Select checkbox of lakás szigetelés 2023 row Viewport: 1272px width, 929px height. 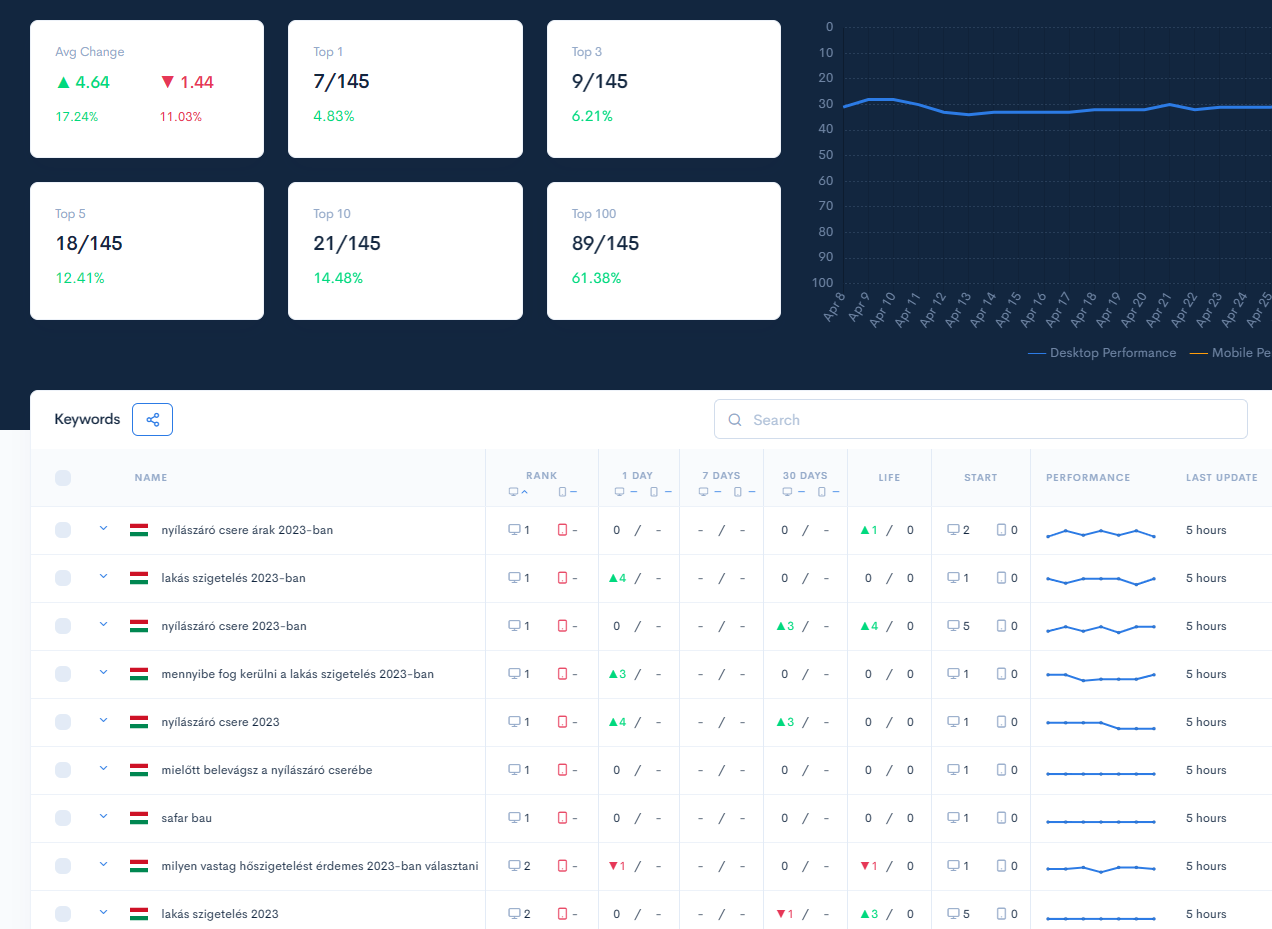63,914
